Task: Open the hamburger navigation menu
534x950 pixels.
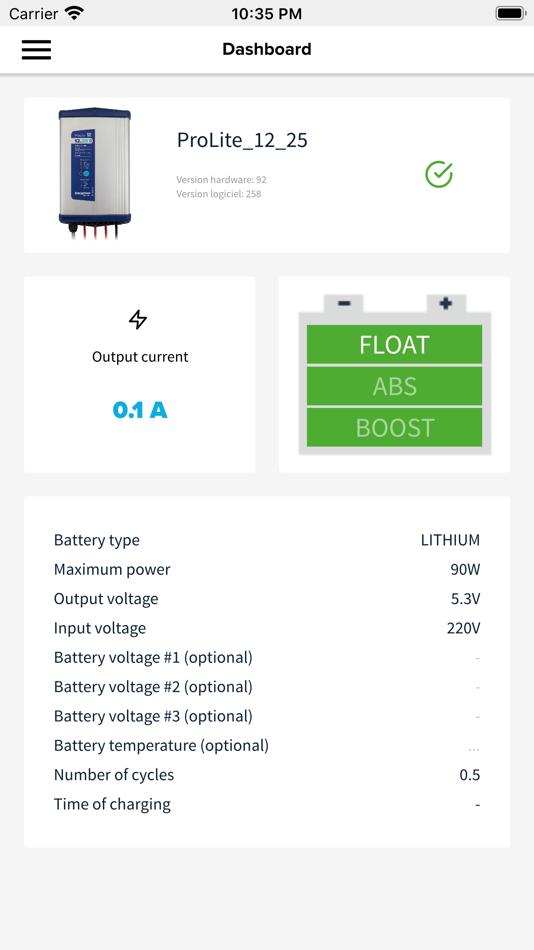Action: pos(36,50)
